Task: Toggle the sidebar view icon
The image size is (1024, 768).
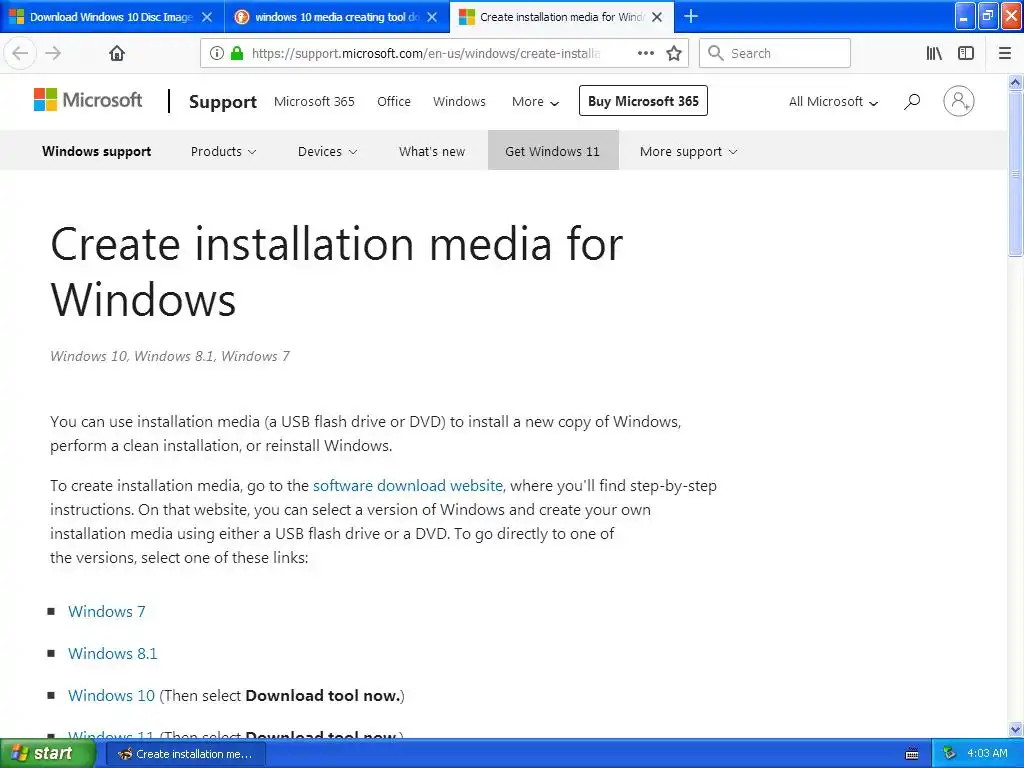Action: click(x=966, y=54)
